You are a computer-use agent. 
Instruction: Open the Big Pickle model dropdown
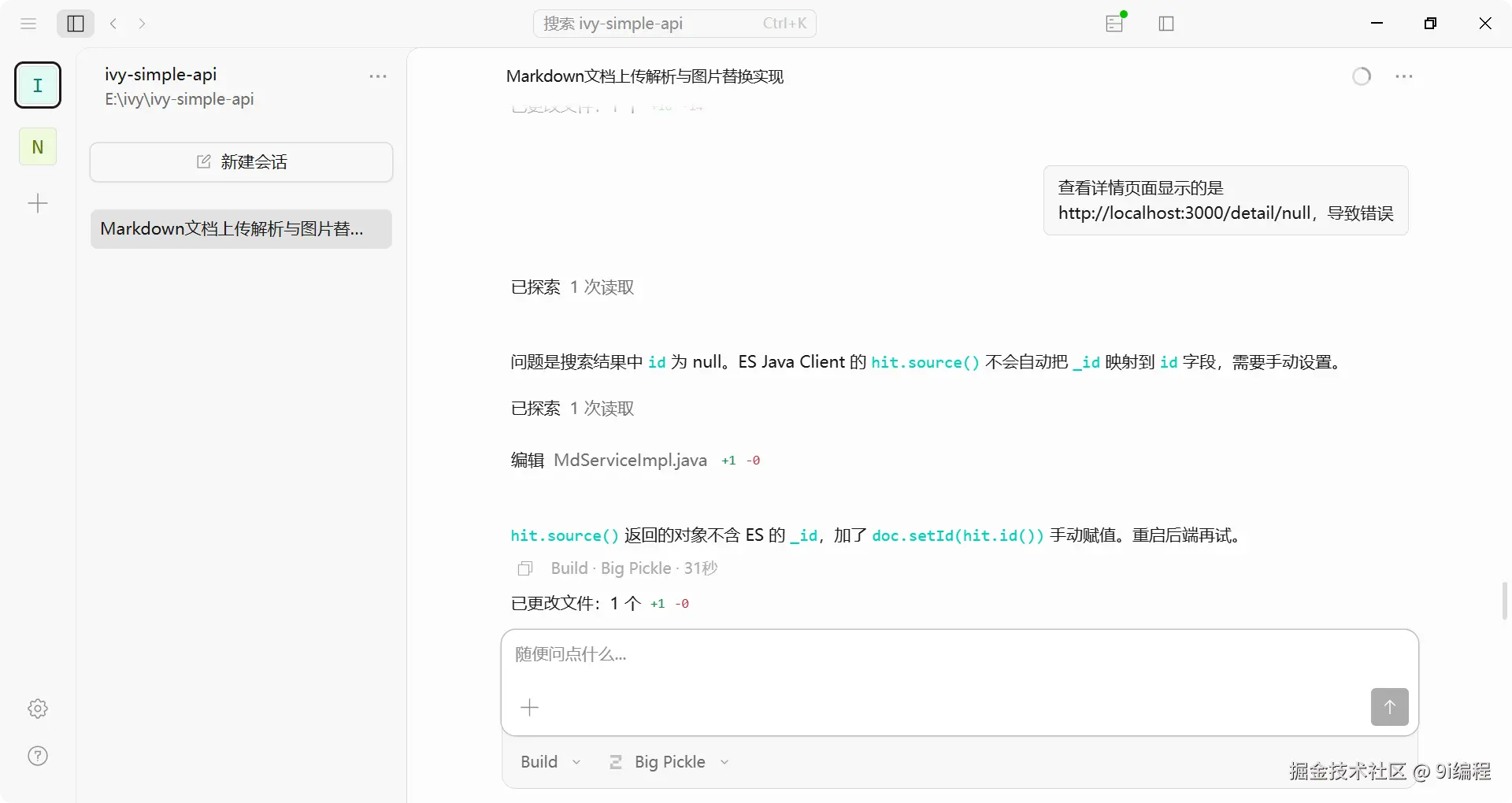pyautogui.click(x=669, y=762)
